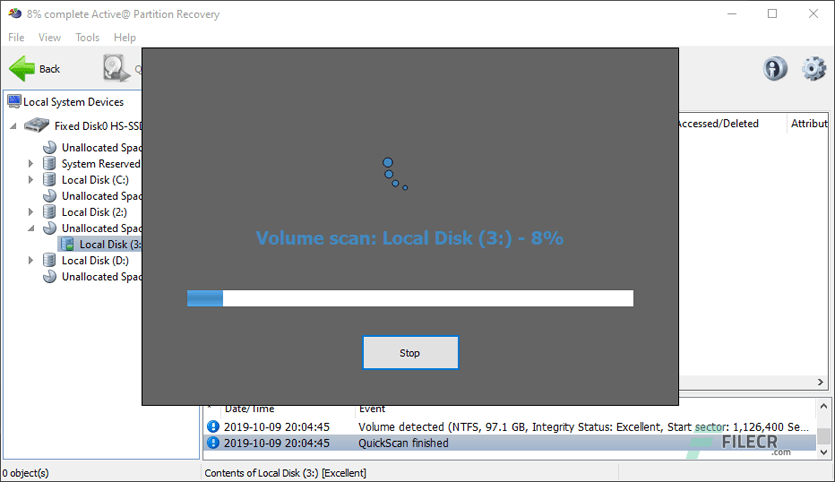The height and width of the screenshot is (484, 836).
Task: Select the Volume detected log row
Action: pyautogui.click(x=510, y=426)
